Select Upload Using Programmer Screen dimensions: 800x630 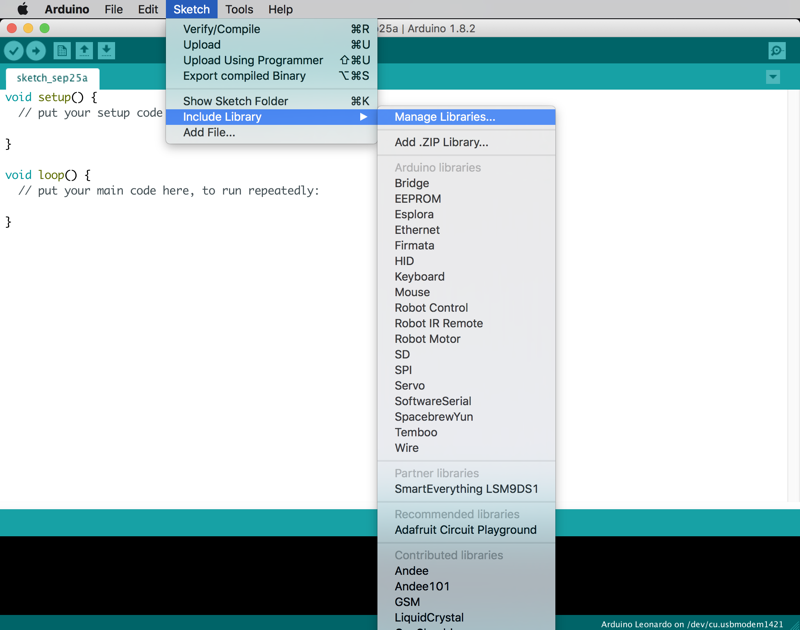(x=271, y=60)
